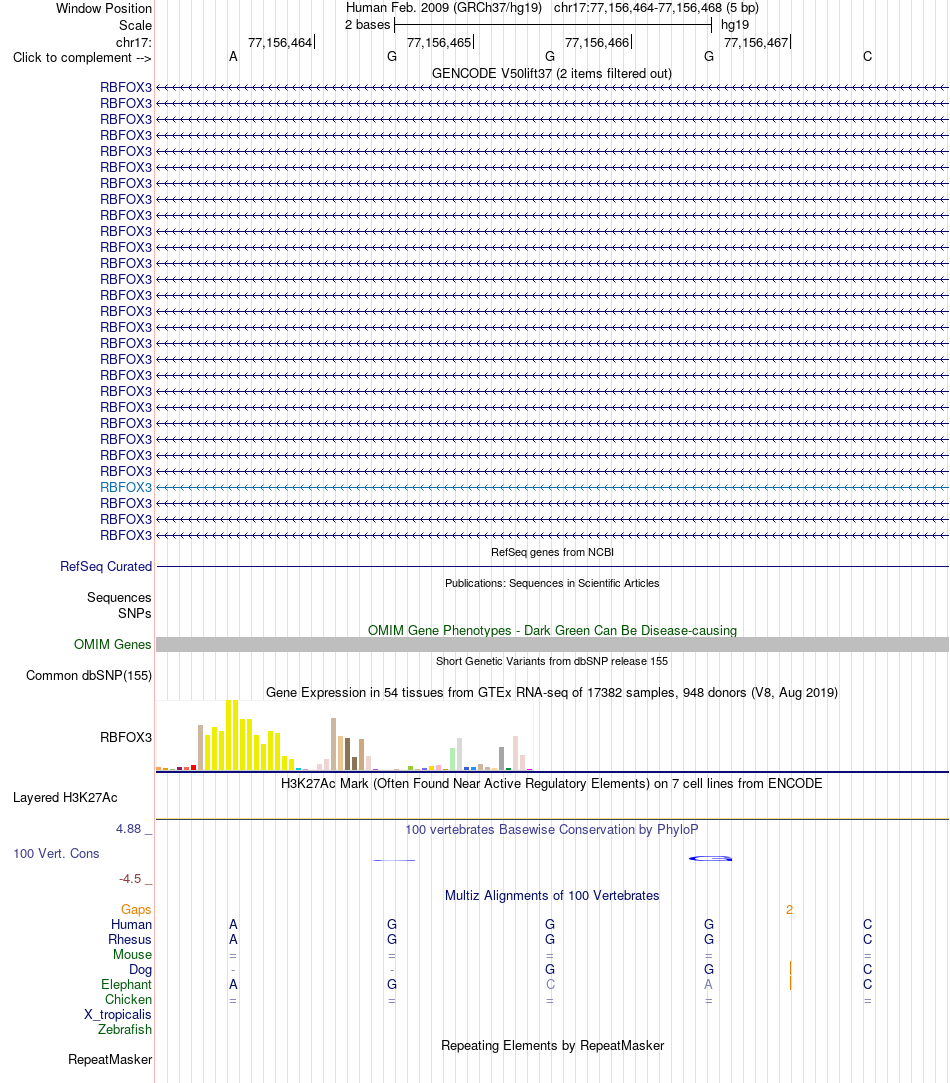Image resolution: width=950 pixels, height=1083 pixels.
Task: Click the 'X_tropicalis' alignment row label
Action: point(118,1015)
